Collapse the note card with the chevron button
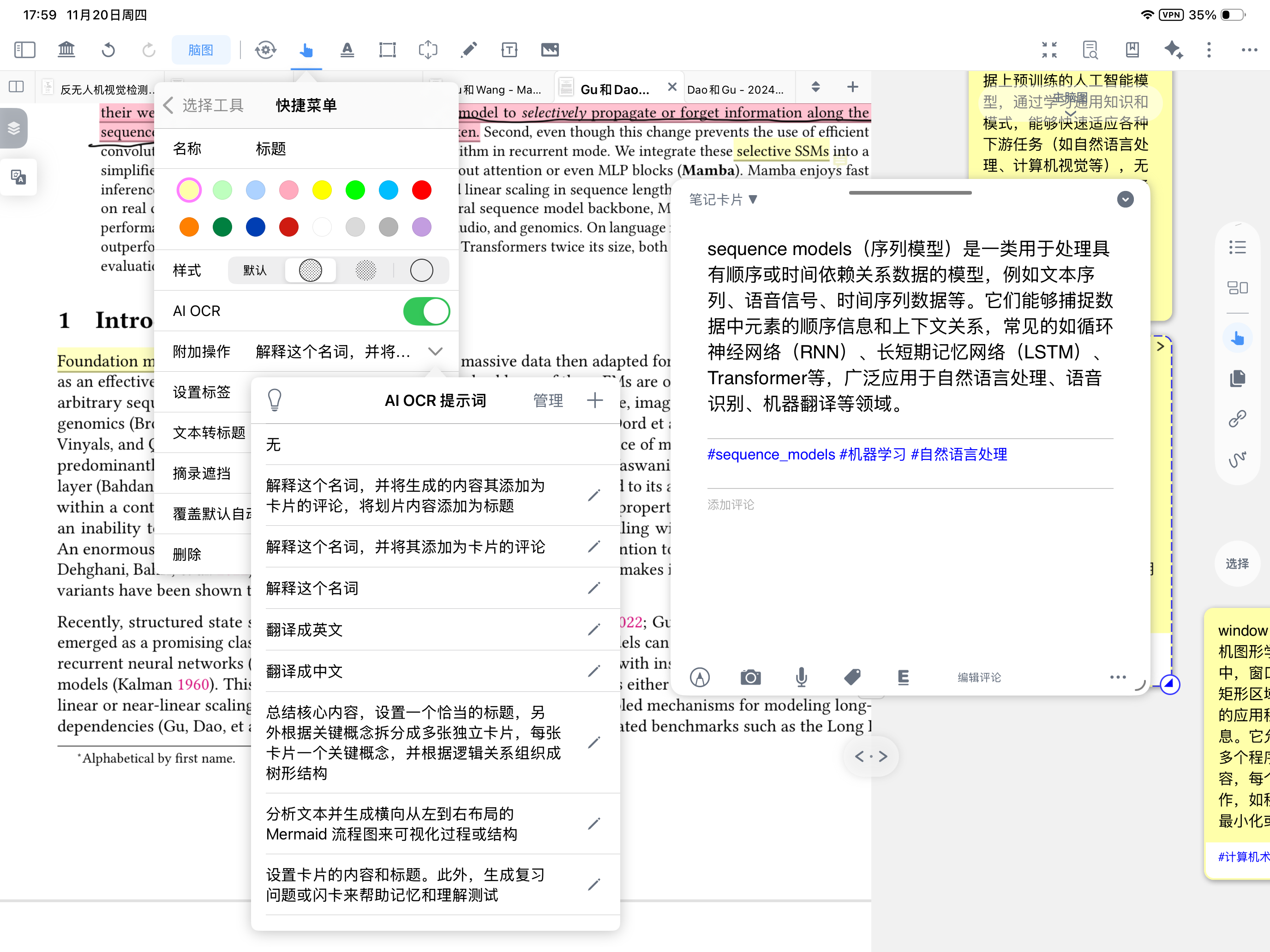Screen dimensions: 1270x952 [x=1125, y=200]
